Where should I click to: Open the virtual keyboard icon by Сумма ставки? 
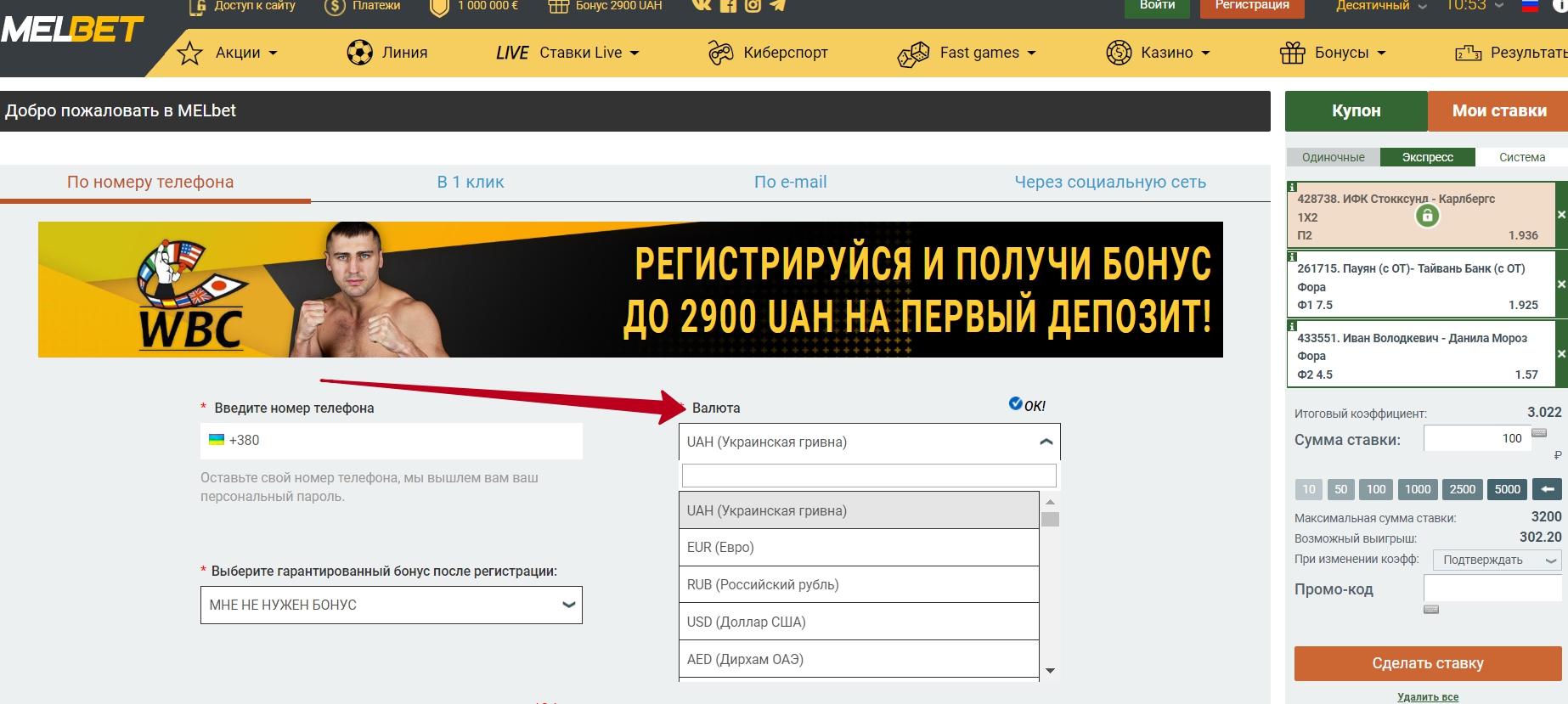click(1539, 433)
